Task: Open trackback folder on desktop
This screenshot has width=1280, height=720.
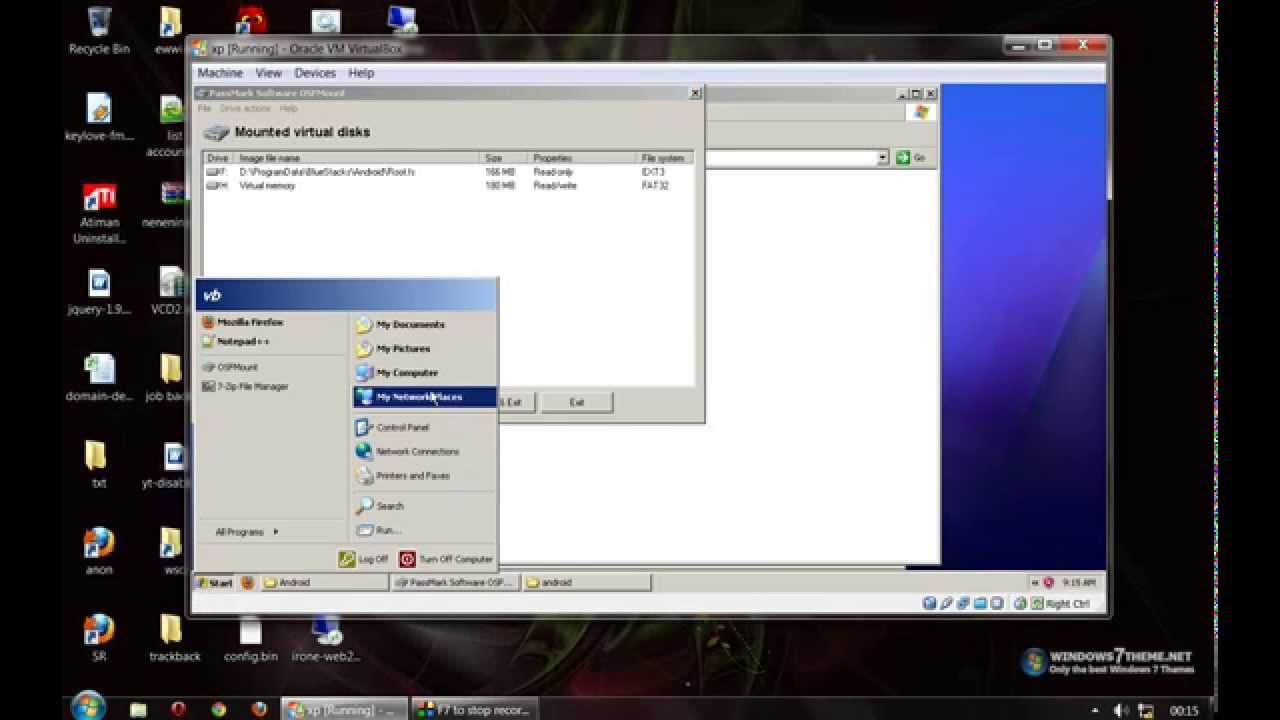Action: pyautogui.click(x=175, y=639)
